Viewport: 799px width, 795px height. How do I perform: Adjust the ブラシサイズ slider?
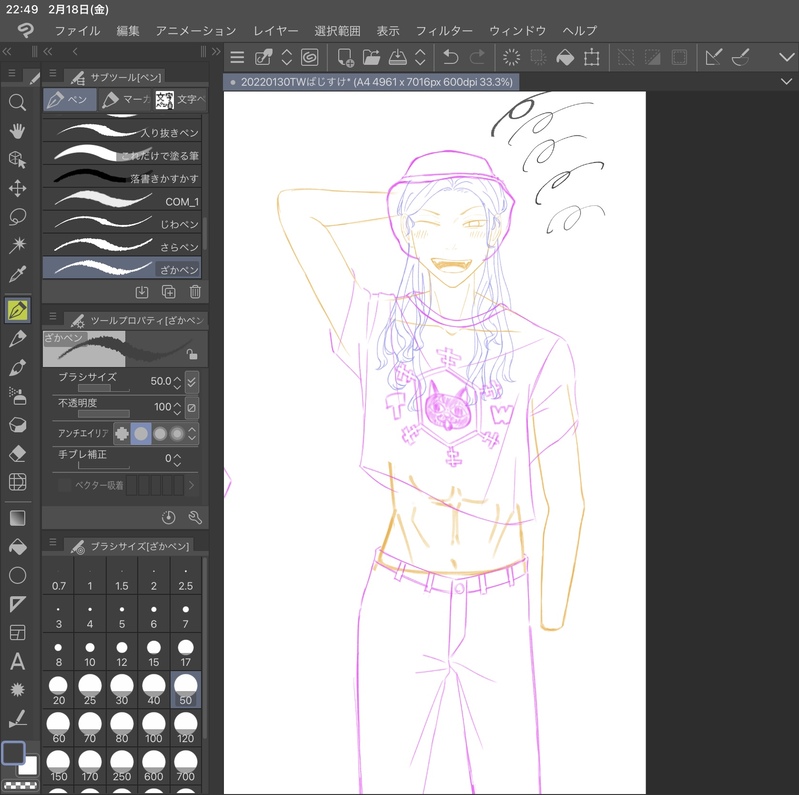tap(103, 388)
